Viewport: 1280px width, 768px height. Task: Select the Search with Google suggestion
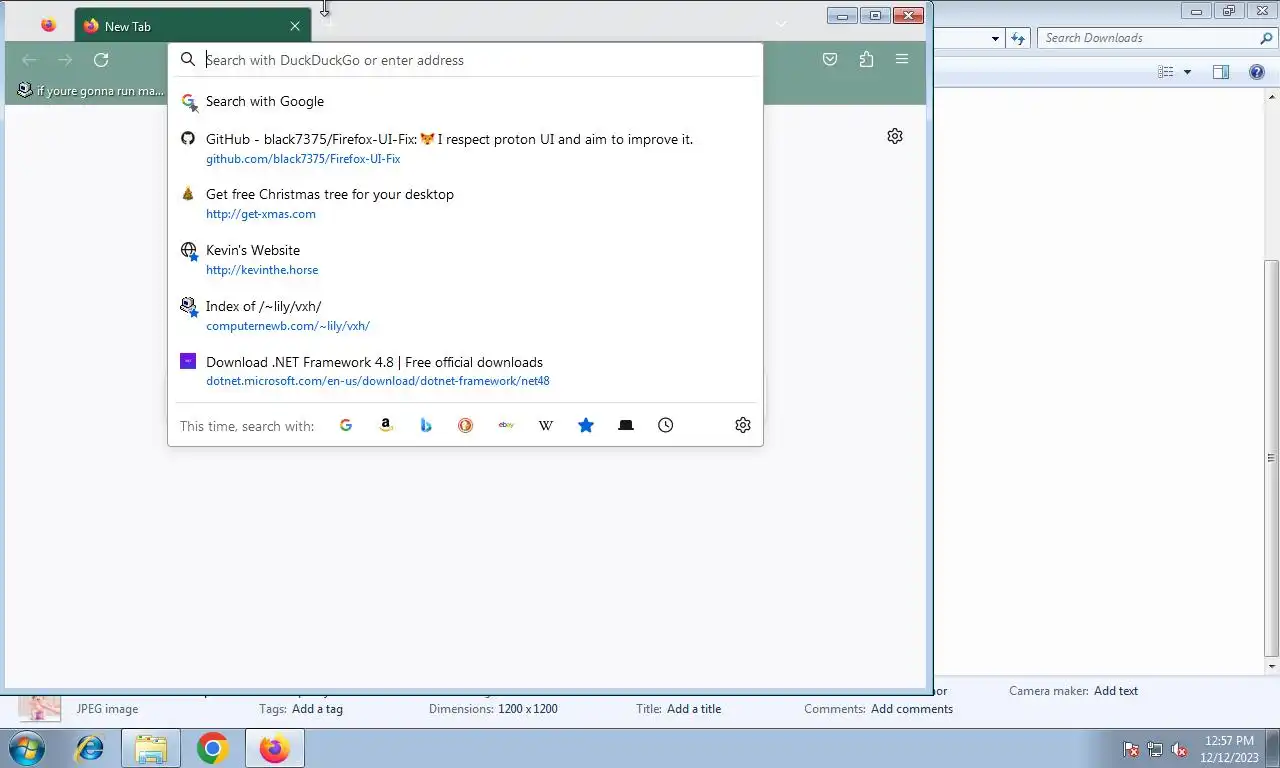465,101
